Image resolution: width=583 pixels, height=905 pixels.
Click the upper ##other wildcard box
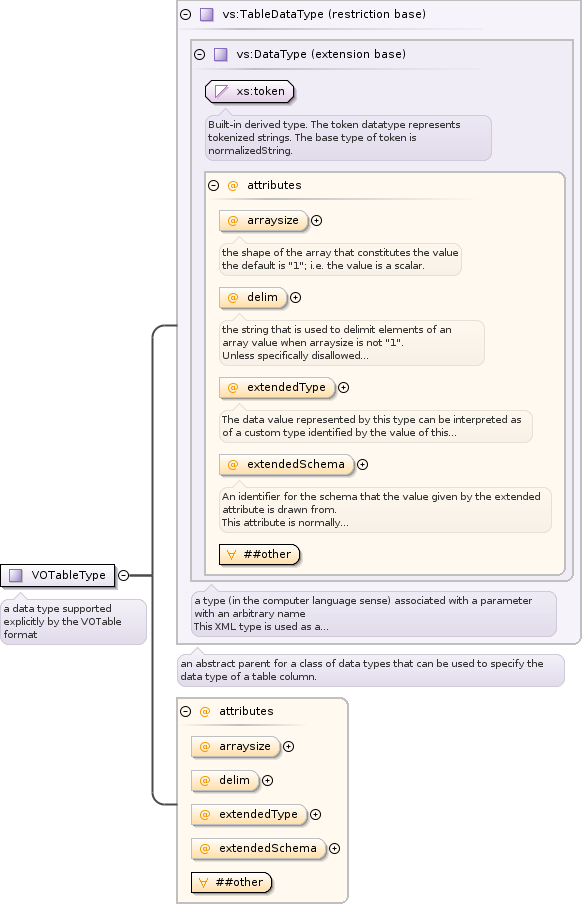coord(260,555)
